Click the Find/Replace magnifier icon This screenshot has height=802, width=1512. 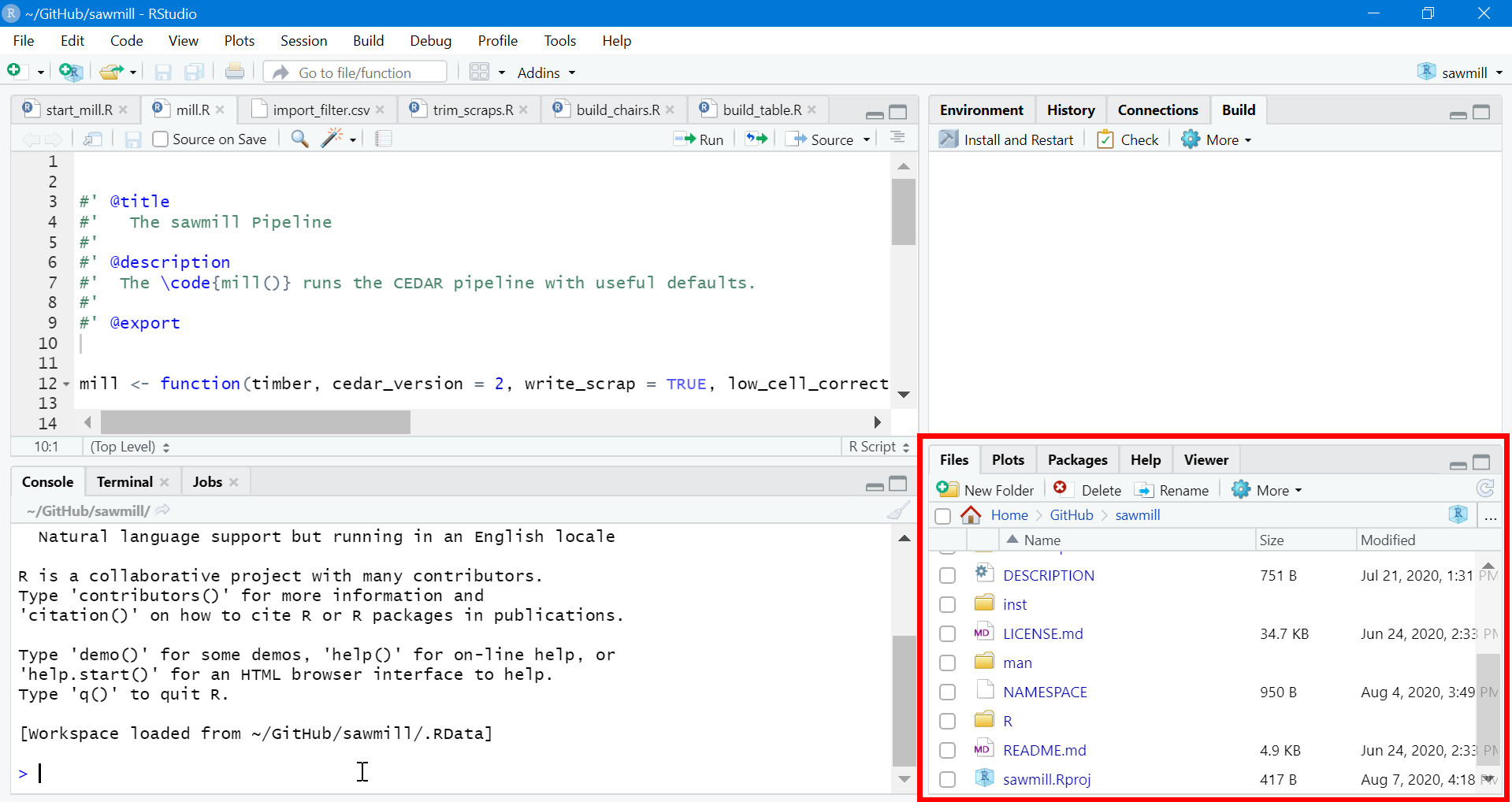[x=299, y=139]
